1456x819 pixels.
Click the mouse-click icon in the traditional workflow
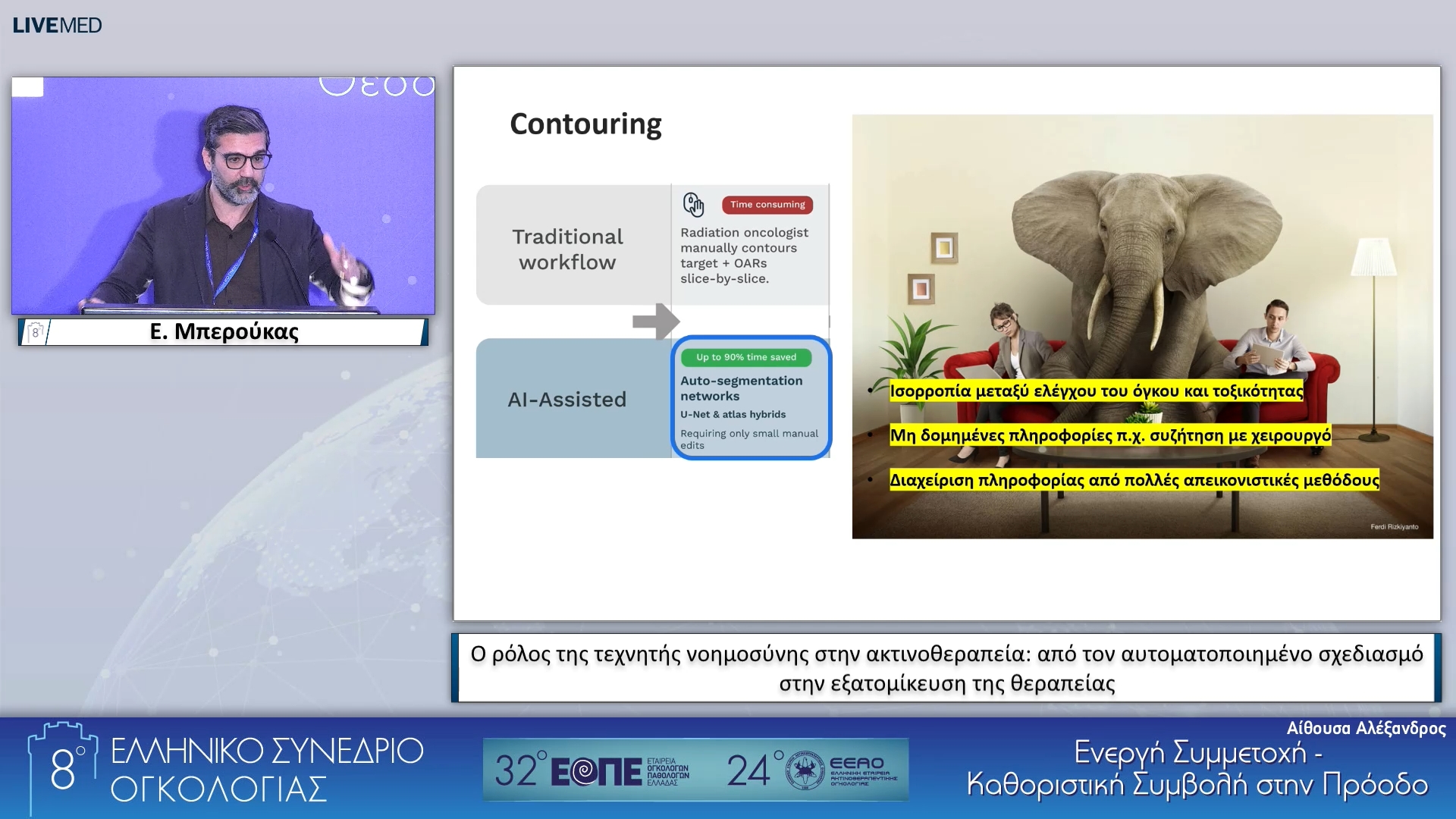click(x=693, y=205)
